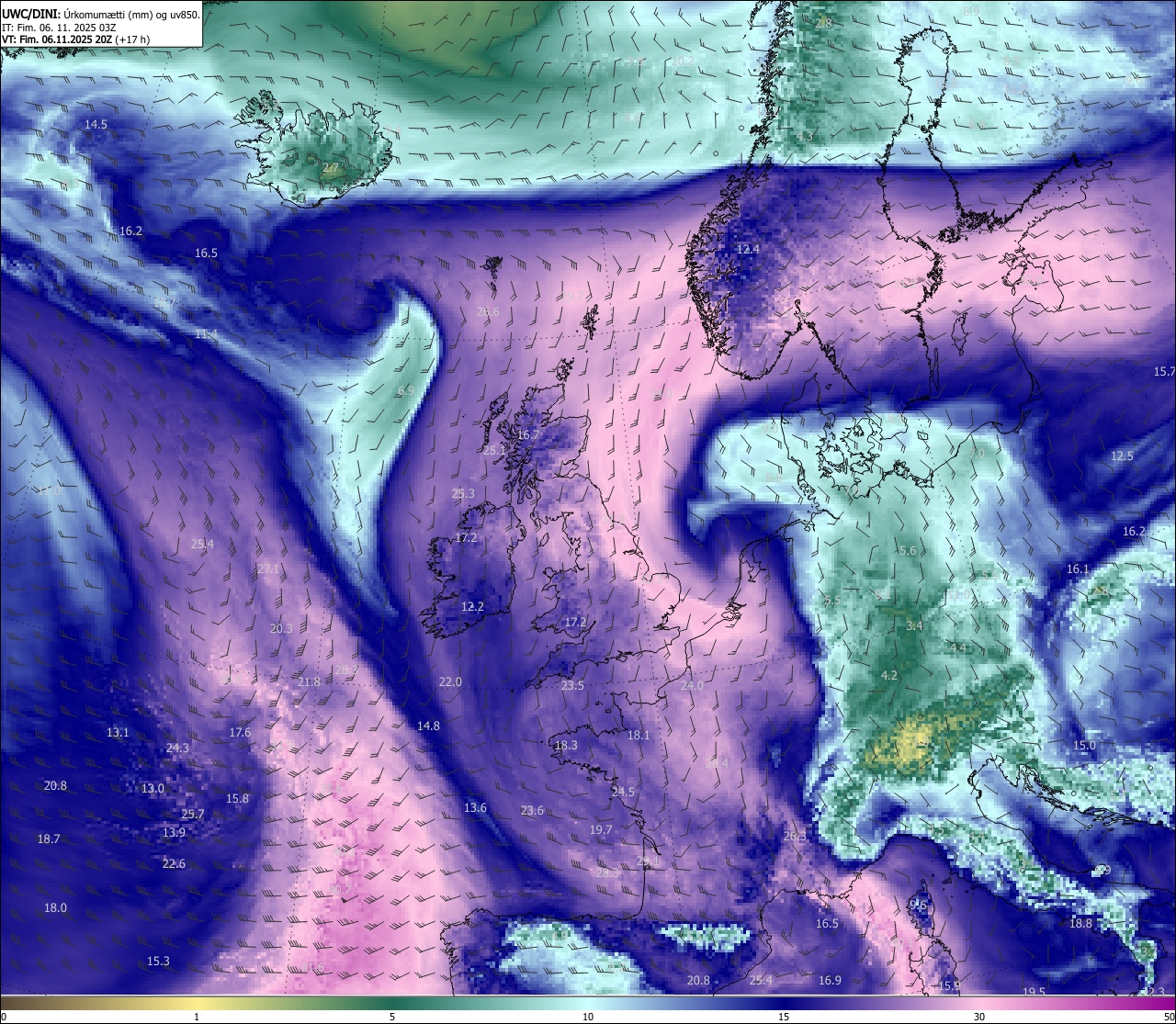Click the 12.5 value over eastern Europe

tap(1122, 456)
